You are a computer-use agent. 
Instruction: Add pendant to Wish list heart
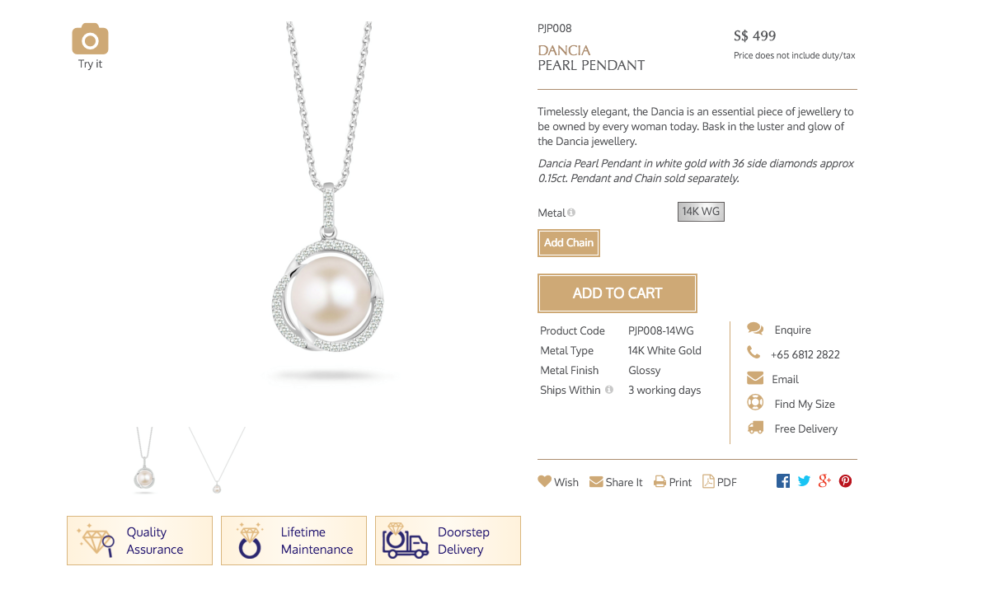coord(558,482)
